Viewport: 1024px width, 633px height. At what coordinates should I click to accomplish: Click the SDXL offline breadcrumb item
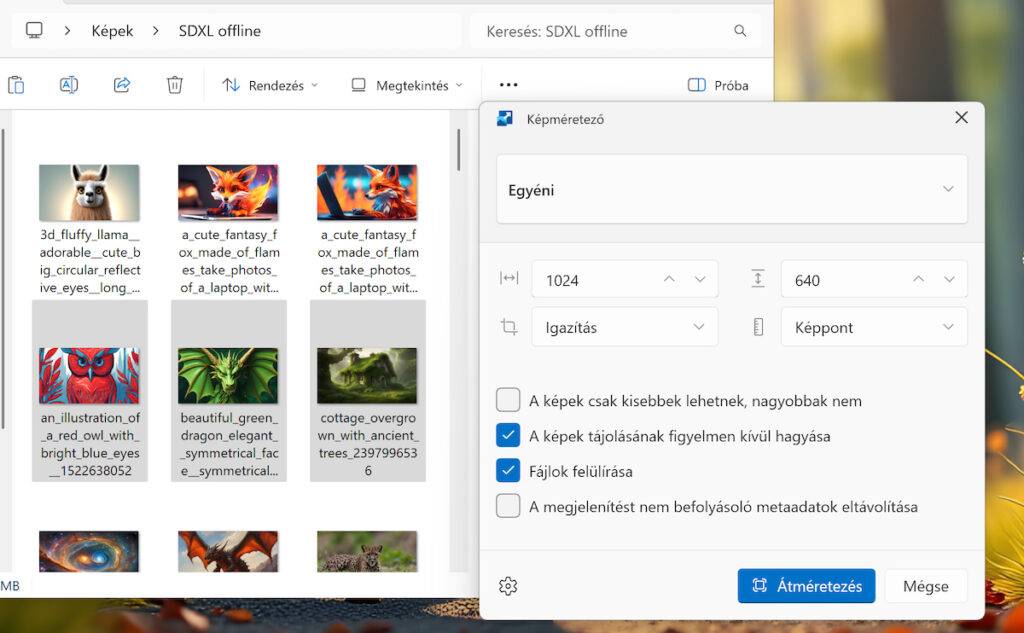point(219,31)
